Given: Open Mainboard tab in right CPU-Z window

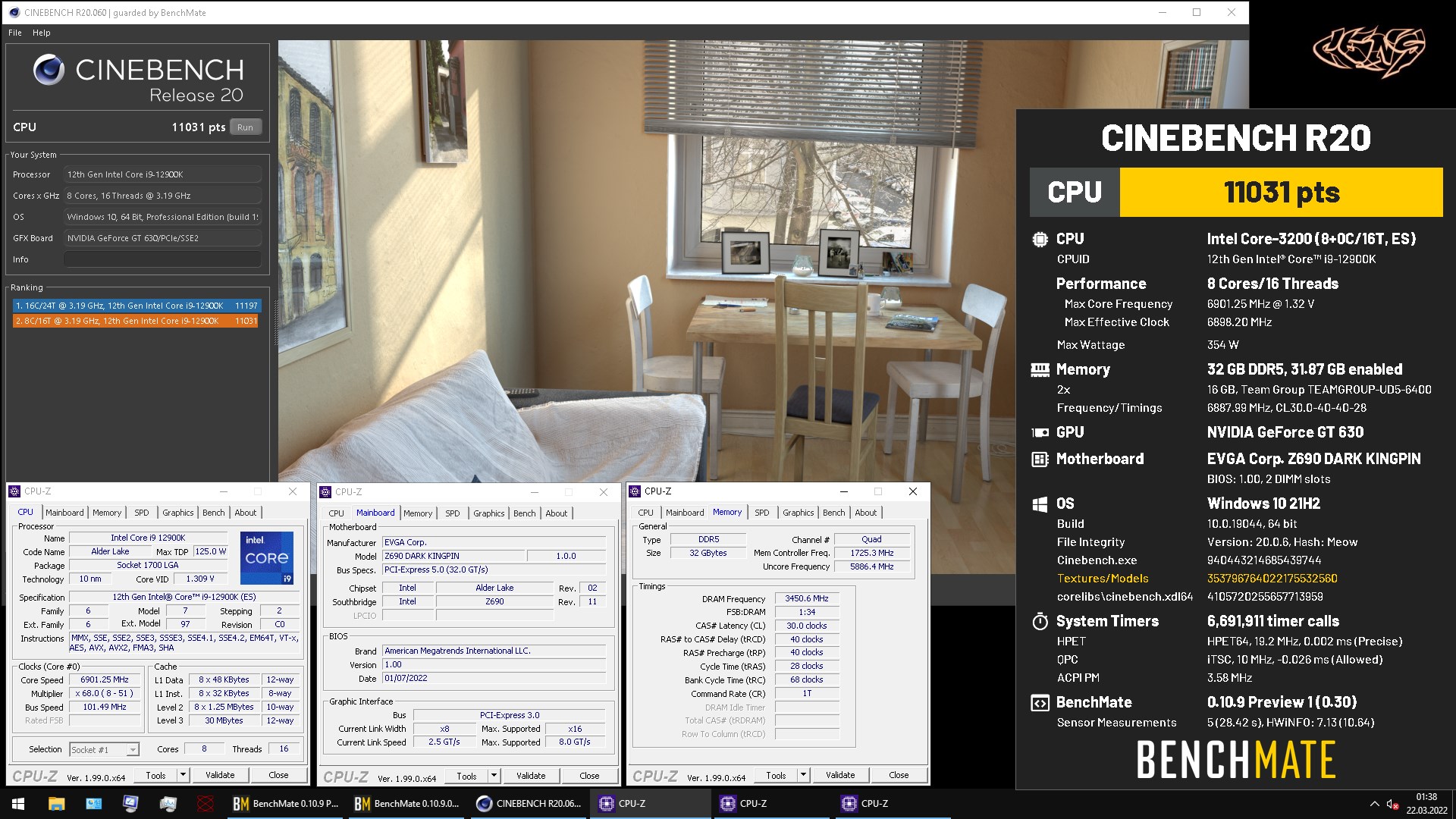Looking at the screenshot, I should click(685, 513).
